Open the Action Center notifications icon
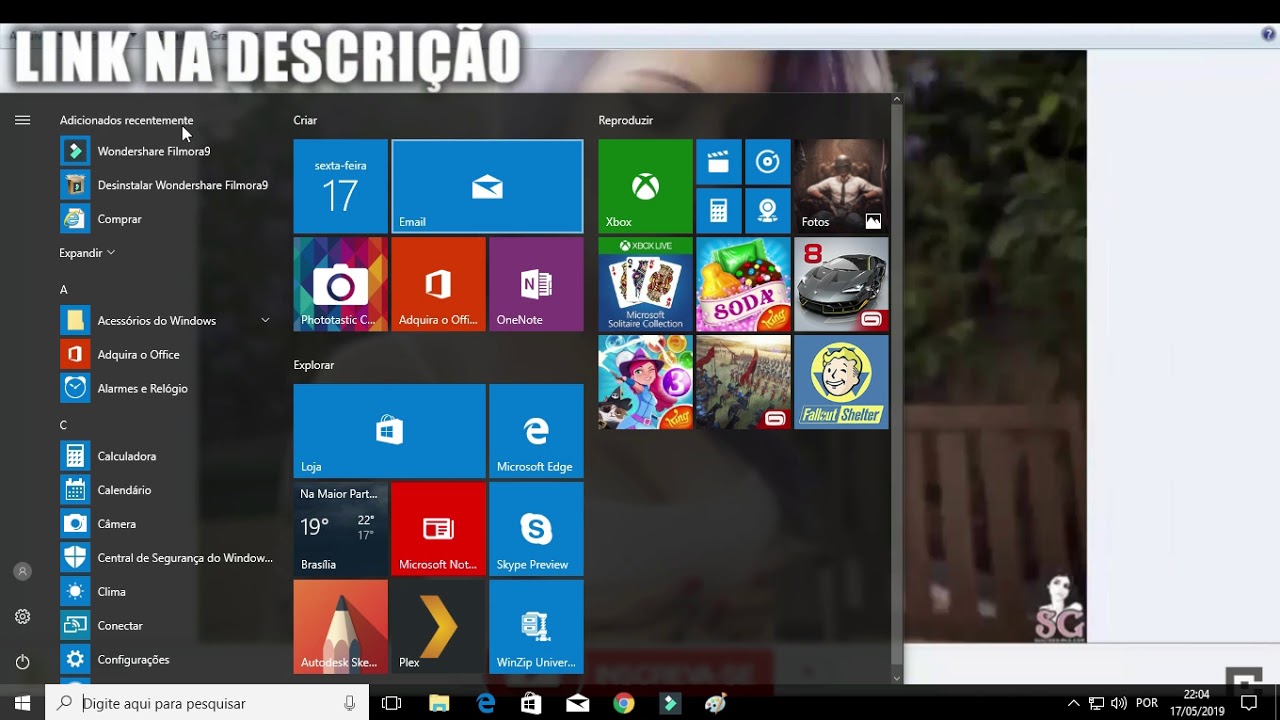This screenshot has height=720, width=1280. pos(1248,703)
